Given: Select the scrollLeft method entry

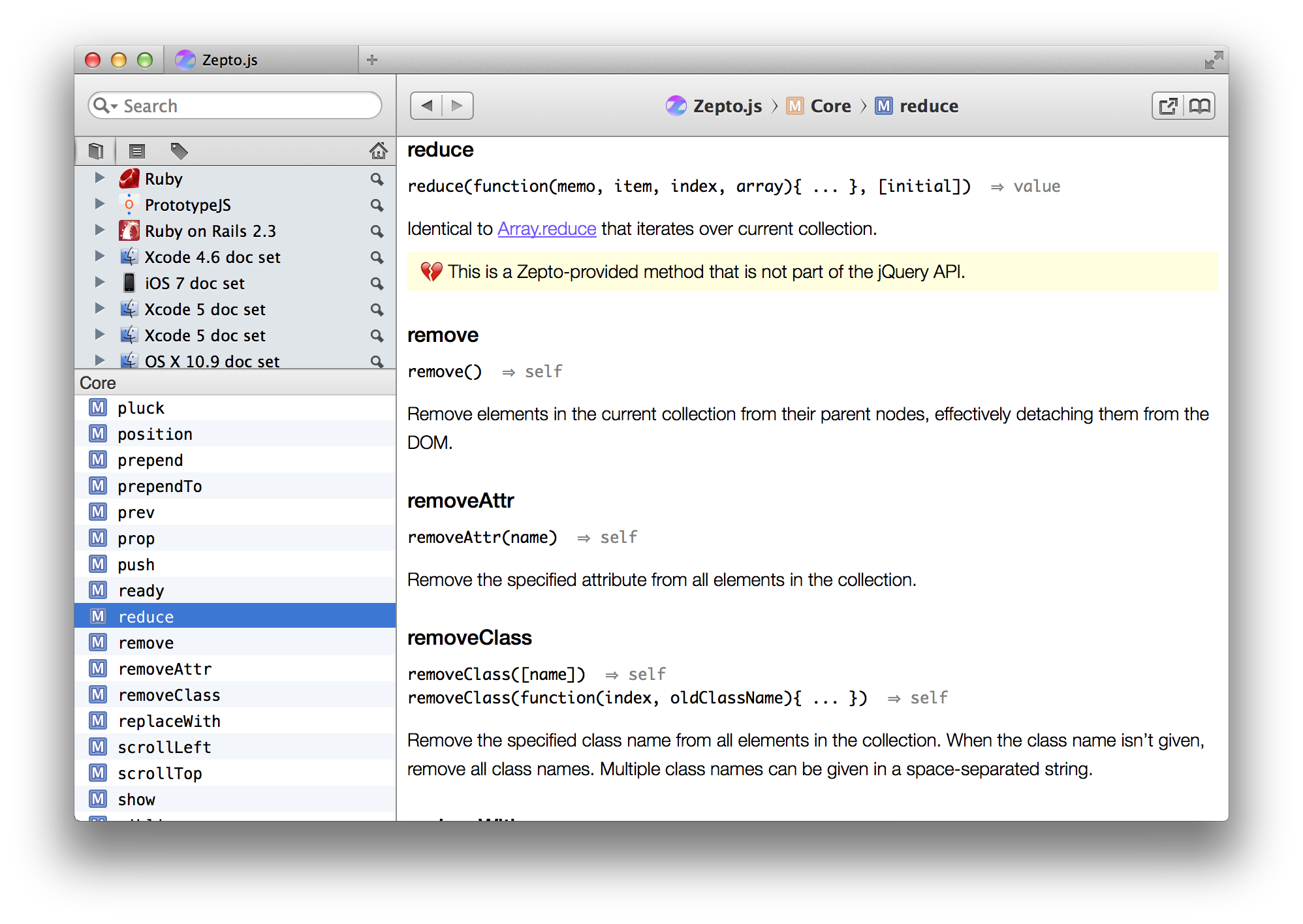Looking at the screenshot, I should [x=235, y=747].
